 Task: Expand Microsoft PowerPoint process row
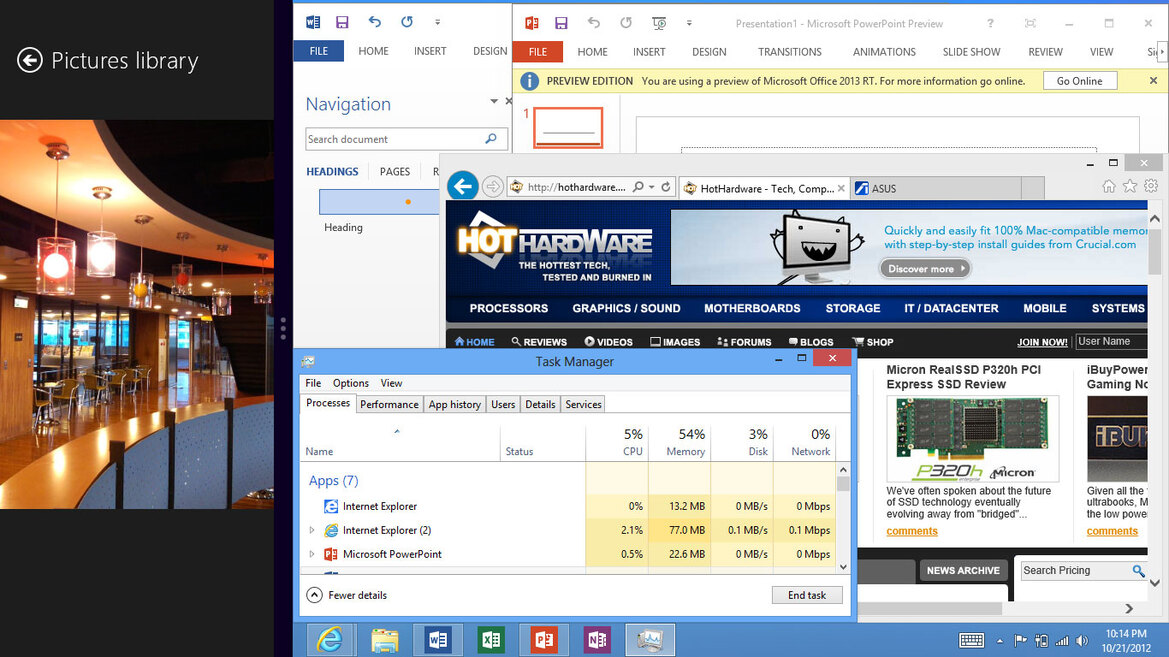(312, 554)
